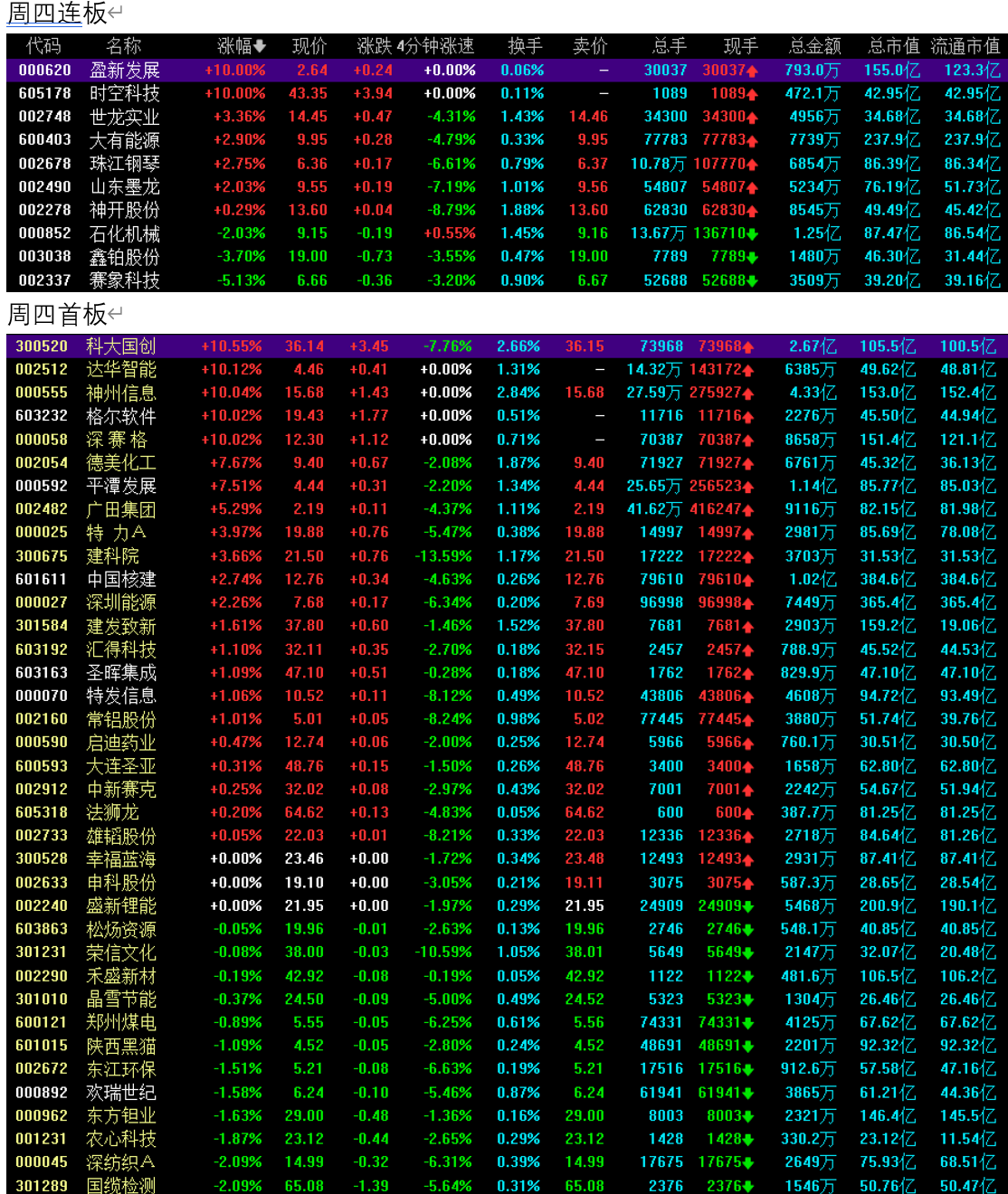Select stock row 深纺织A
1008x1194 pixels.
506,1162
